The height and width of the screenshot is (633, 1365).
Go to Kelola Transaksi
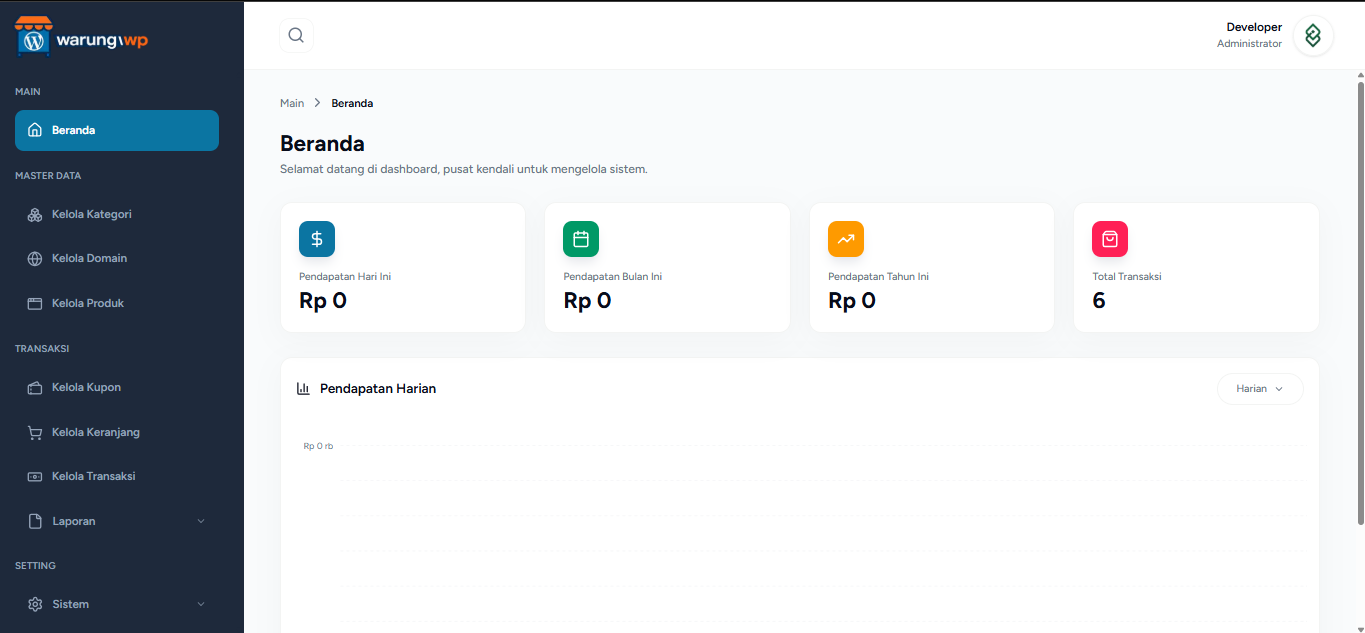coord(93,476)
